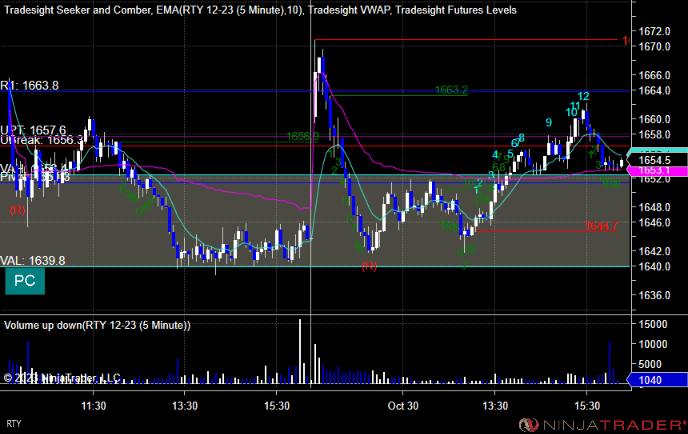Viewport: 688px width, 434px height.
Task: Click the R1: 1663.8 level label
Action: [29, 86]
